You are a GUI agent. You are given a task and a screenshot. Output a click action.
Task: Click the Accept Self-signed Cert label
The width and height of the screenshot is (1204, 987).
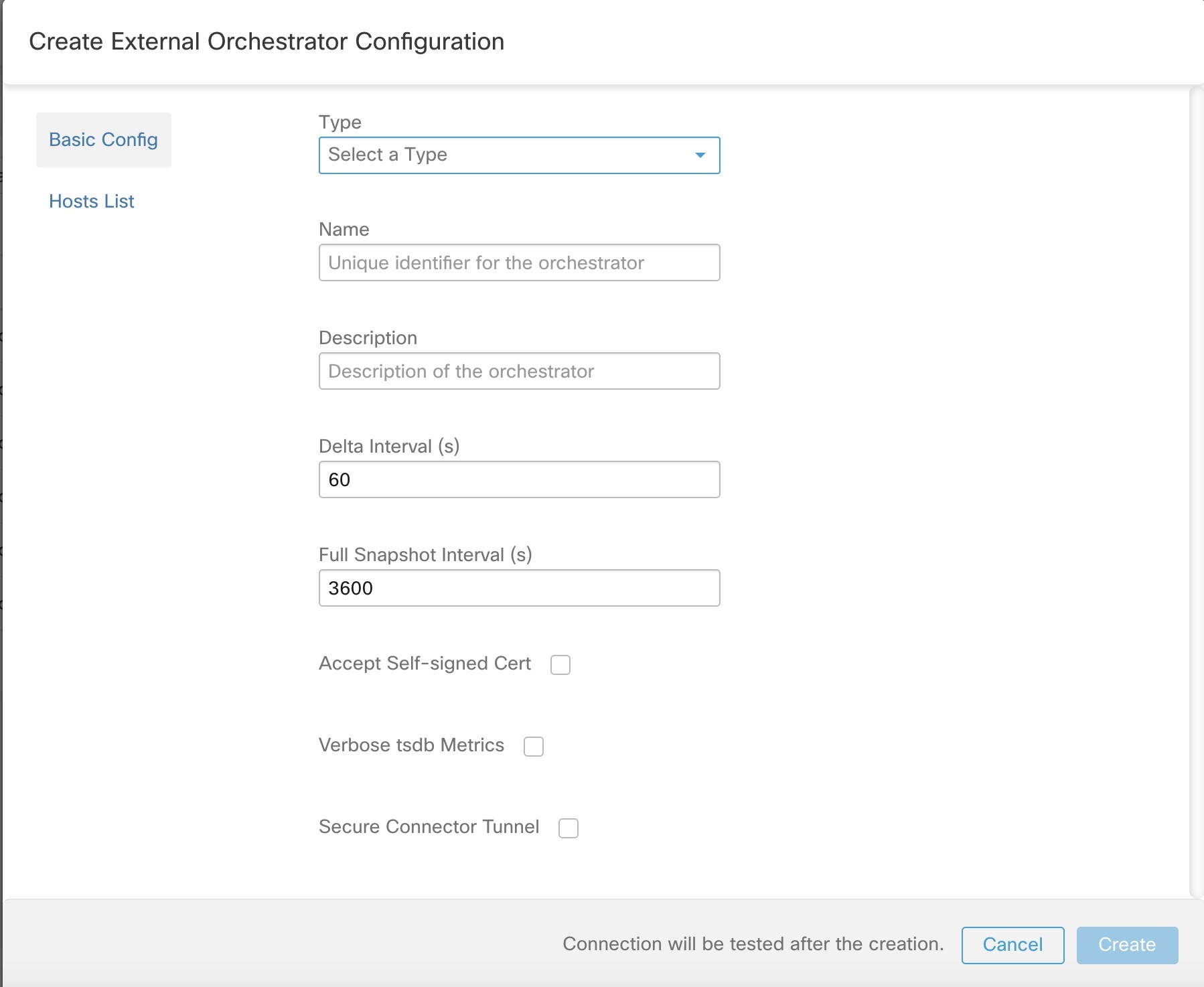pos(425,664)
